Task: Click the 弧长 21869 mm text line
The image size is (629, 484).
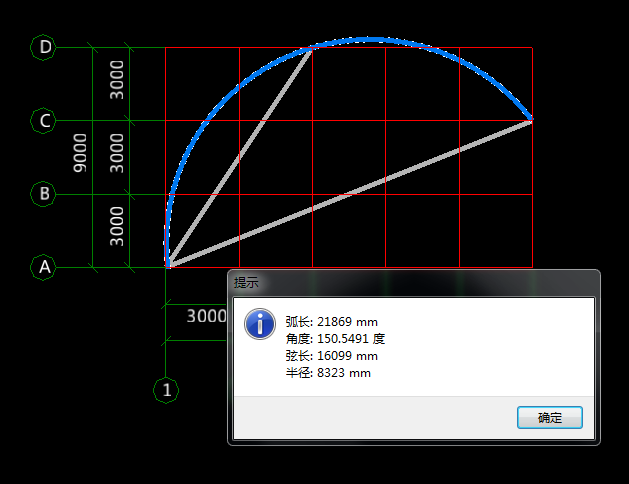Action: (x=331, y=322)
